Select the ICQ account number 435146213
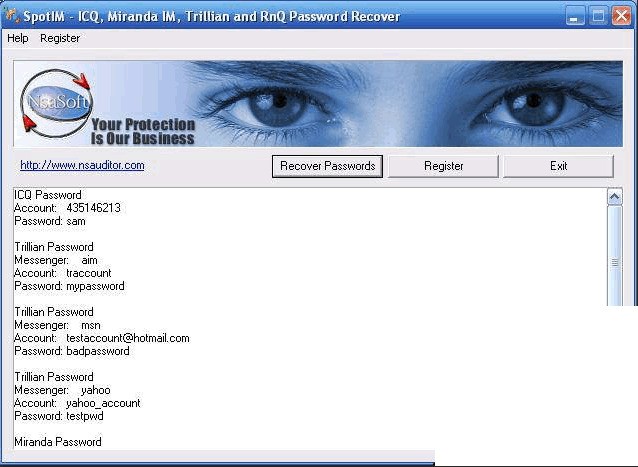638x467 pixels. pyautogui.click(x=94, y=208)
